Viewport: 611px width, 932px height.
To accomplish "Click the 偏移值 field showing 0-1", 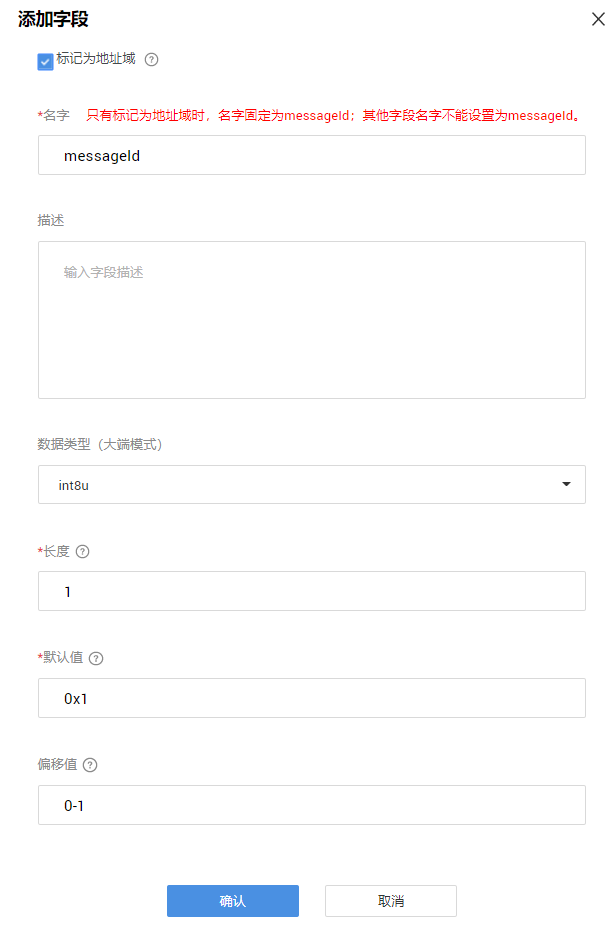I will (311, 805).
